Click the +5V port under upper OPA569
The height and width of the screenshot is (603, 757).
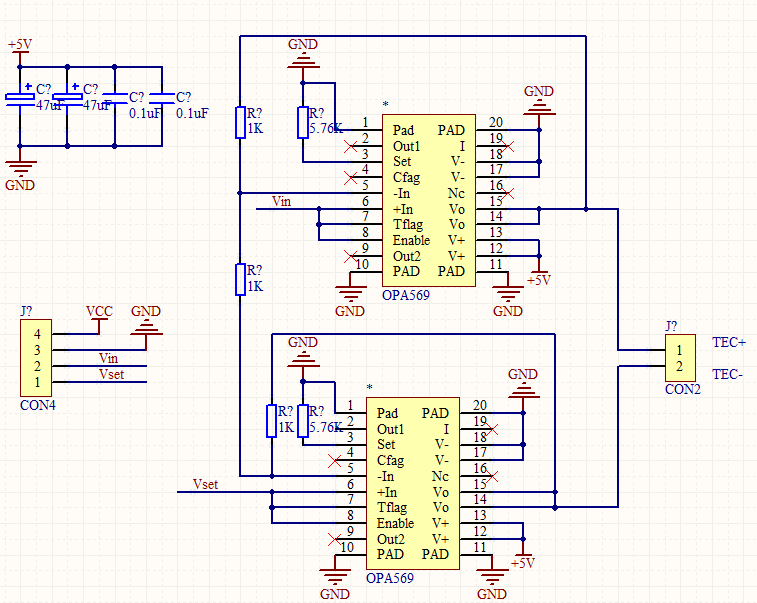[539, 280]
